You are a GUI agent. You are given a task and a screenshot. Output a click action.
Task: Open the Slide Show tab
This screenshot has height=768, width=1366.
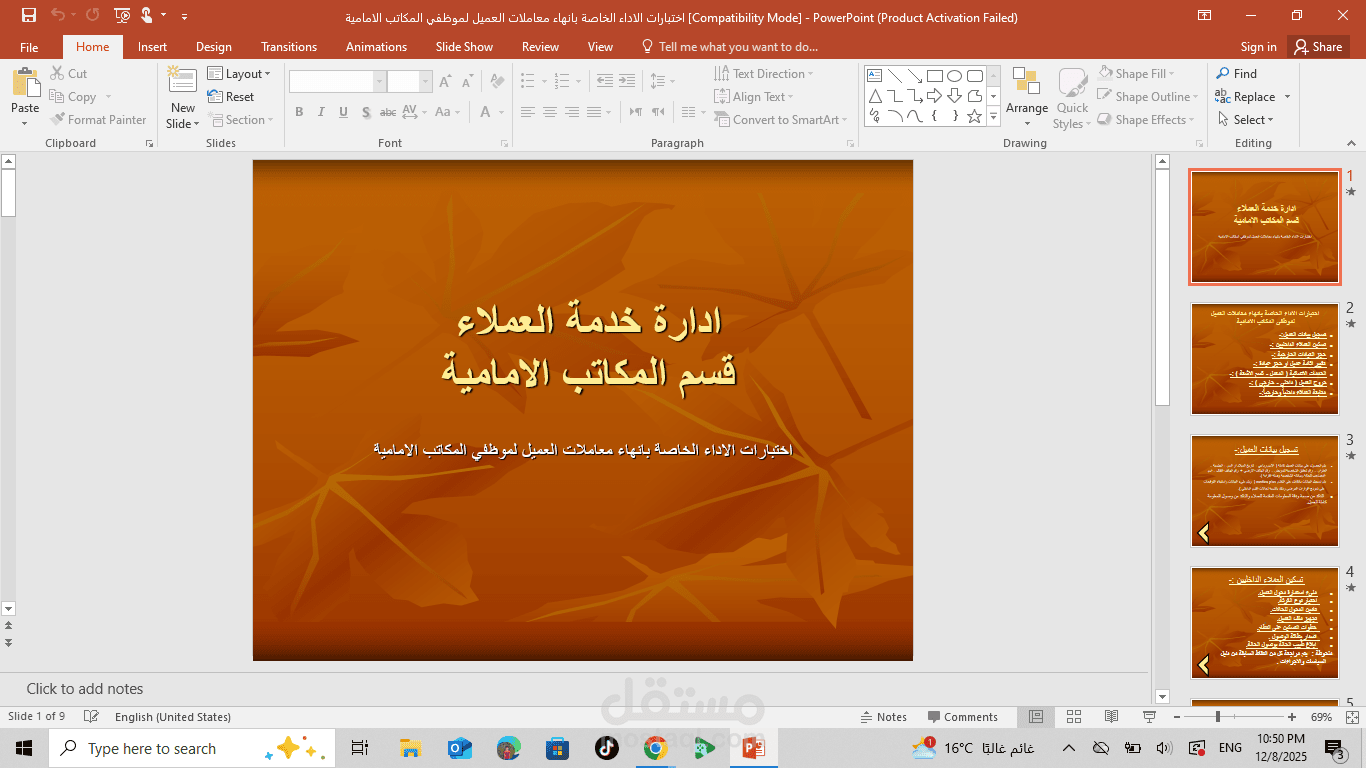(464, 47)
